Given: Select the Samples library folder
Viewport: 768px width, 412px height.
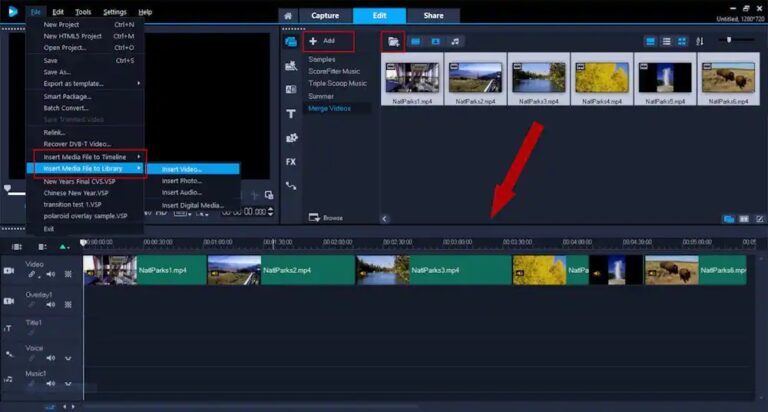Looking at the screenshot, I should pyautogui.click(x=322, y=59).
